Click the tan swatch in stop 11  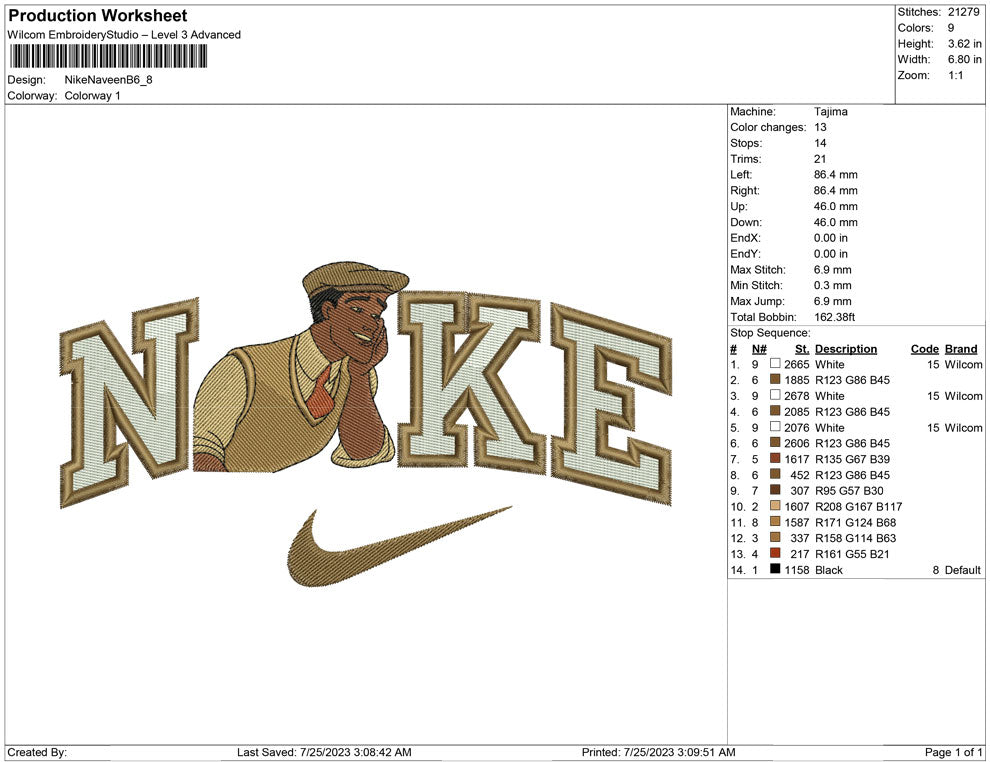click(775, 521)
